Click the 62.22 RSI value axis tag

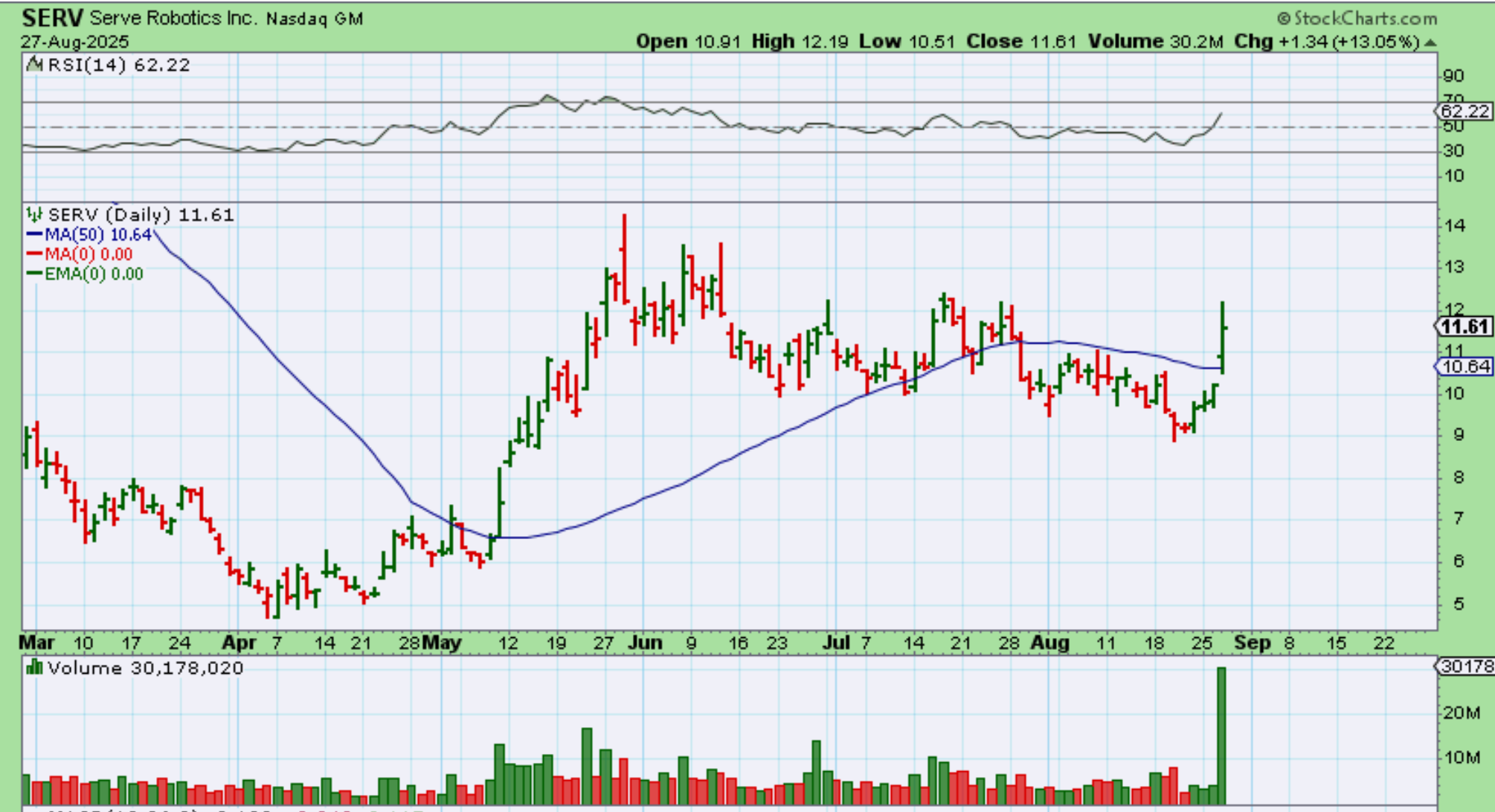coord(1463,112)
